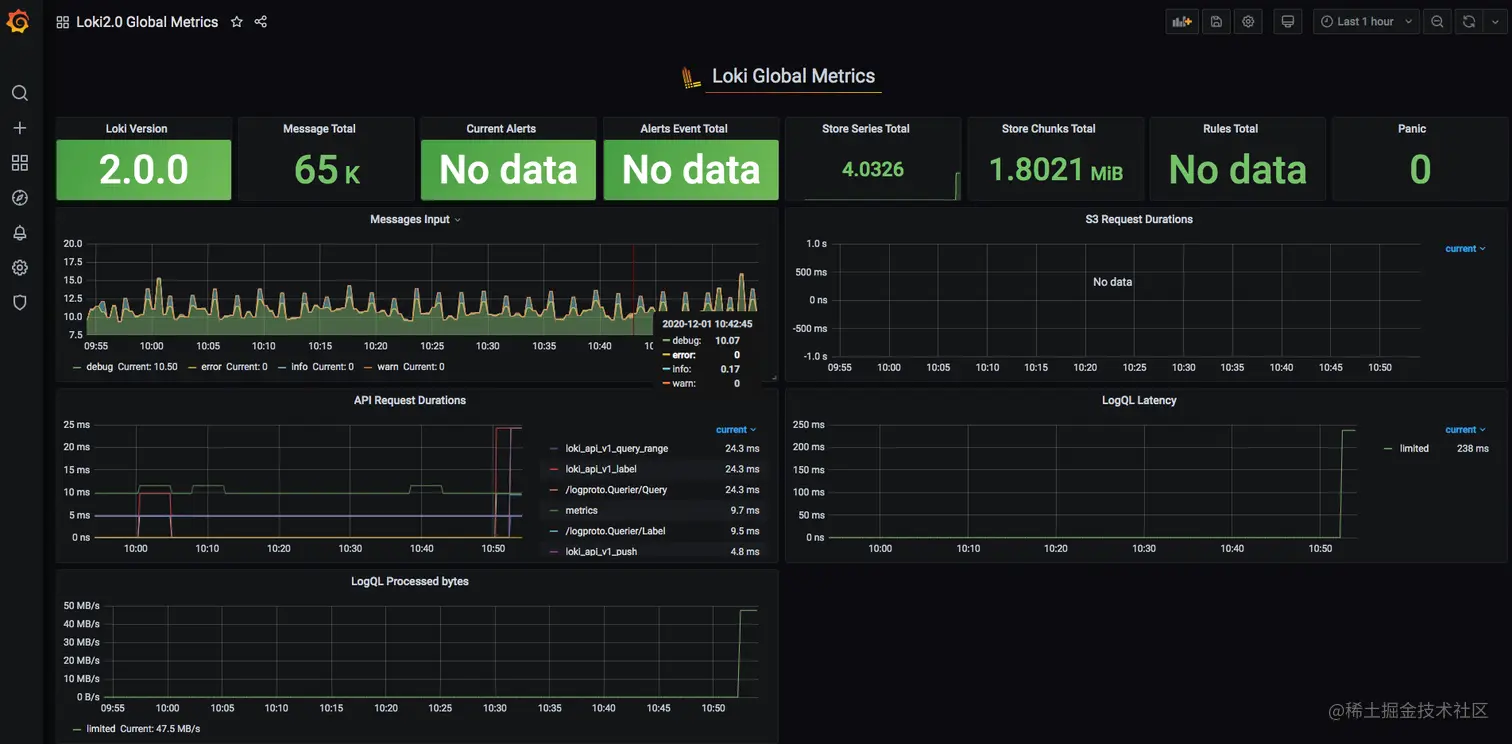Refresh the dashboard with the refresh icon
The width and height of the screenshot is (1512, 744).
pyautogui.click(x=1469, y=21)
